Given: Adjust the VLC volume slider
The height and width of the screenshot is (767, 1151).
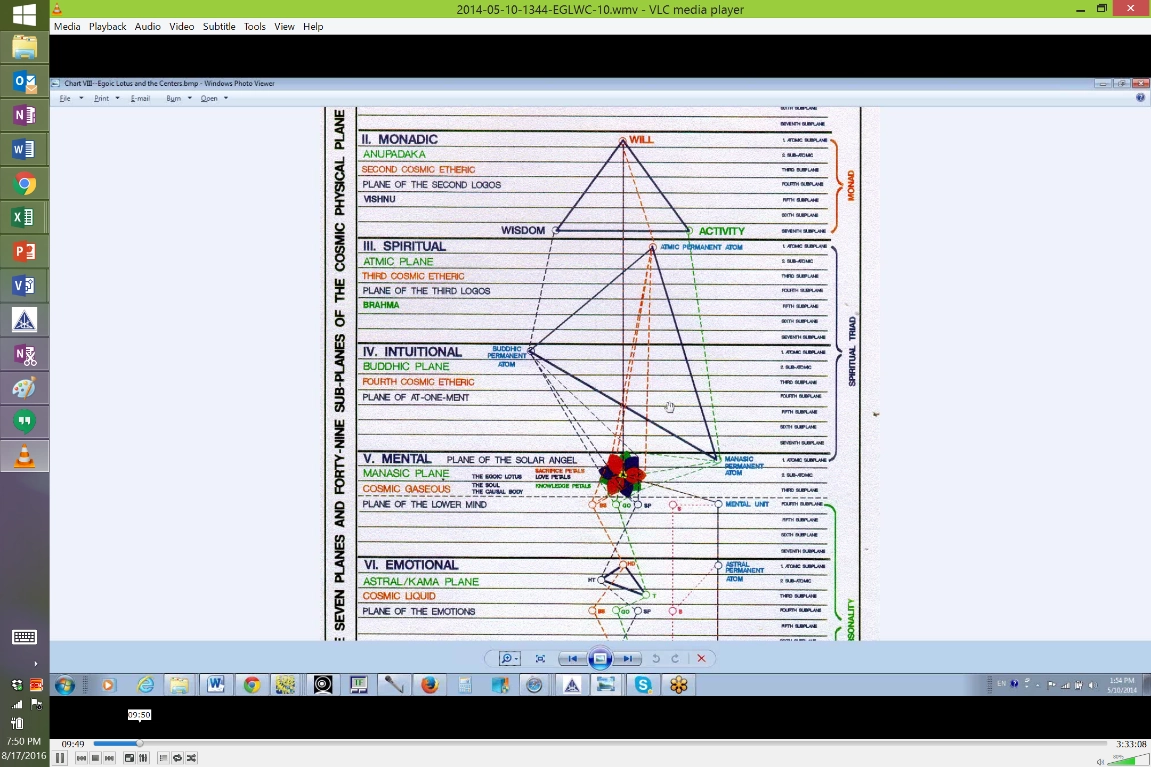Looking at the screenshot, I should [1129, 760].
